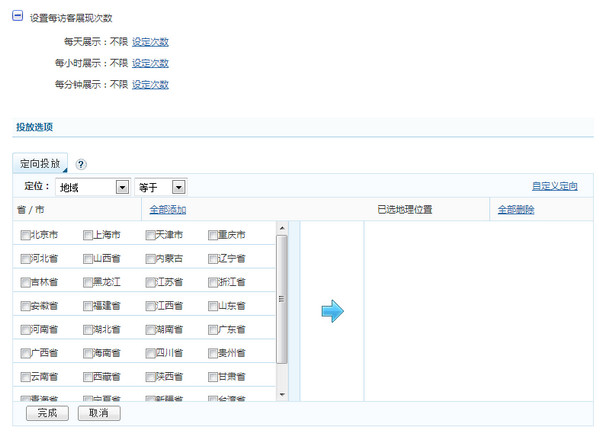Click 设定次数 link for 每天展示
The height and width of the screenshot is (434, 600).
coord(150,42)
